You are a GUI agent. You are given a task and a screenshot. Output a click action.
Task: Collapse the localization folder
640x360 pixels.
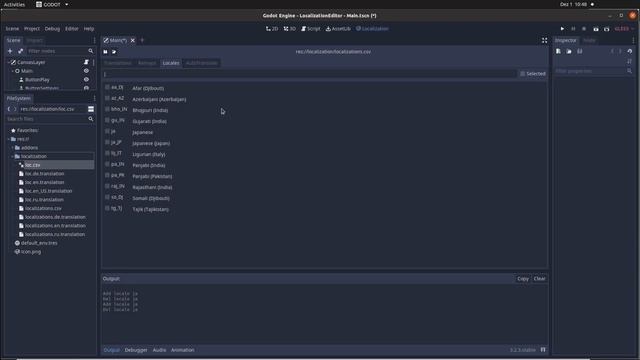[13, 156]
